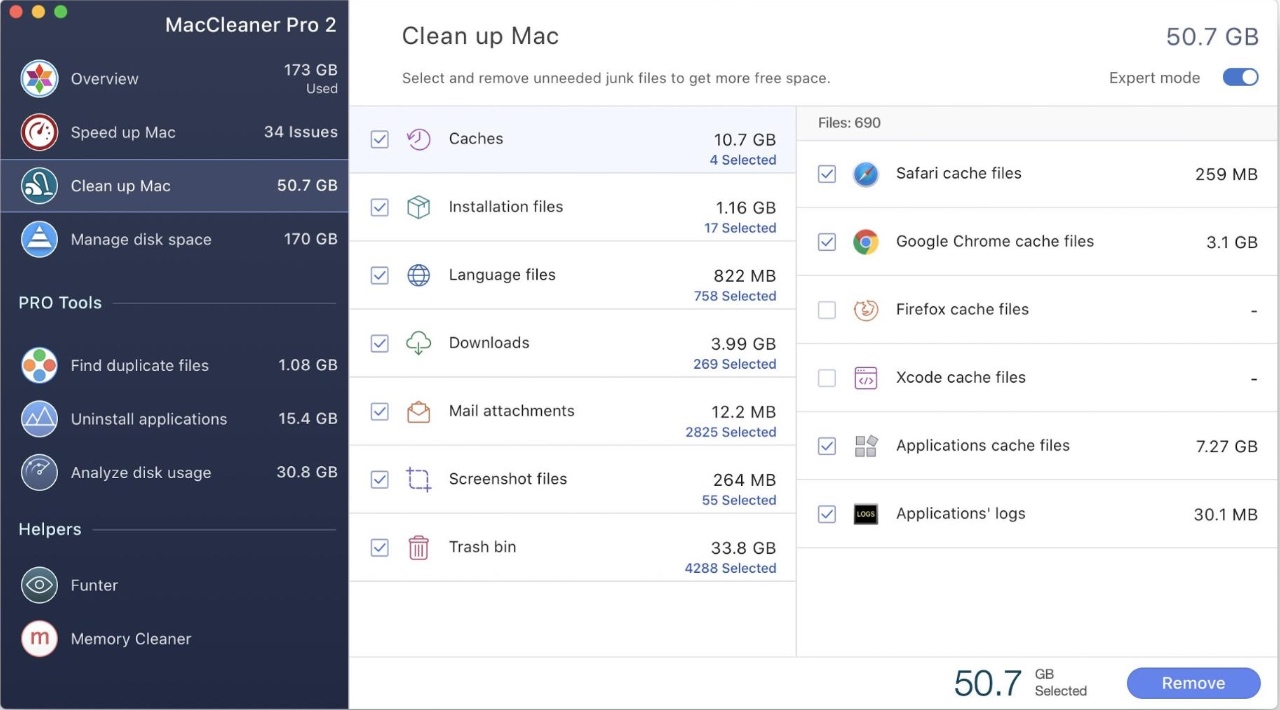
Task: Uncheck the Mail attachments checkbox
Action: tap(380, 411)
